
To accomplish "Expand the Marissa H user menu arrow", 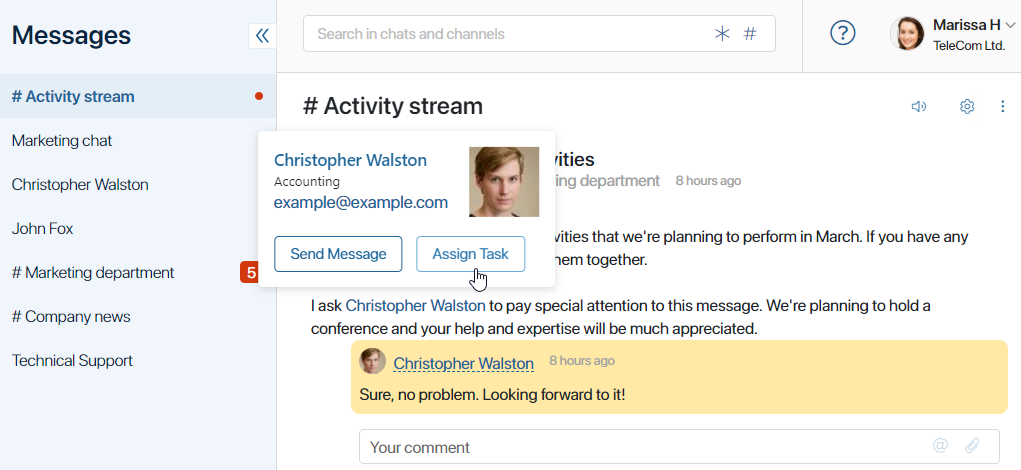I will pos(1010,25).
